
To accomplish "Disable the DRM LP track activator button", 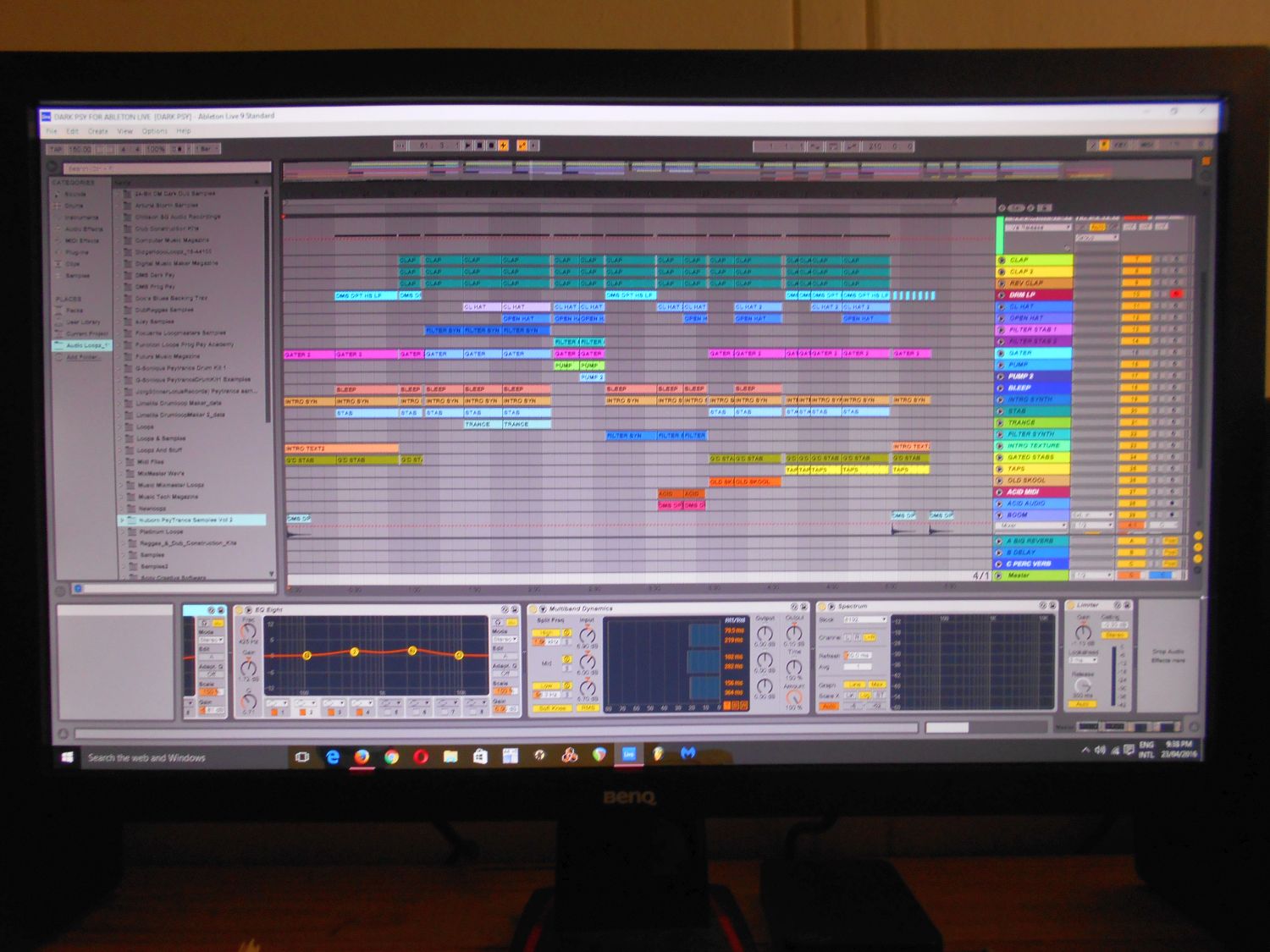I will tap(1135, 294).
